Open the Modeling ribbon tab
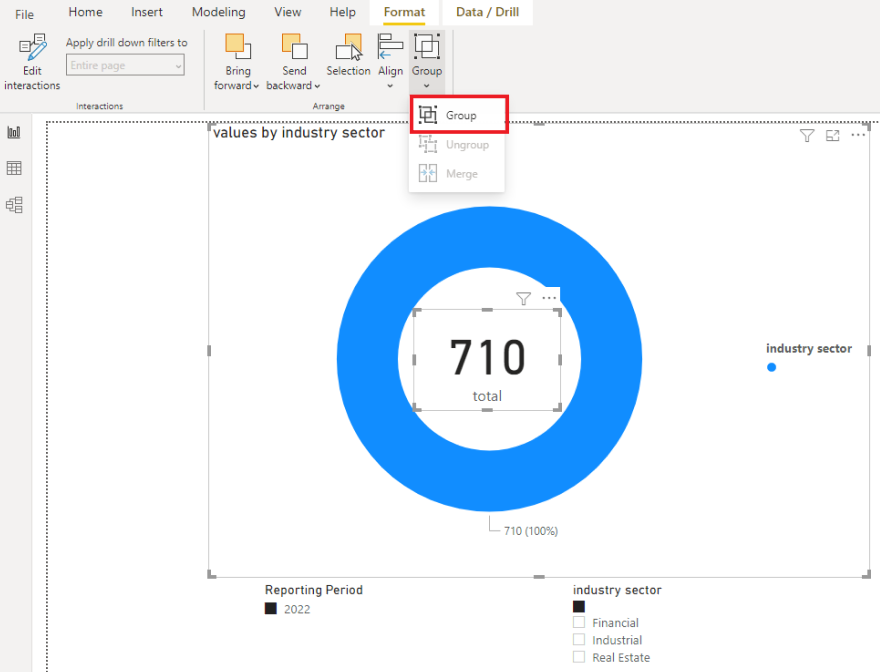The image size is (880, 672). (x=218, y=12)
